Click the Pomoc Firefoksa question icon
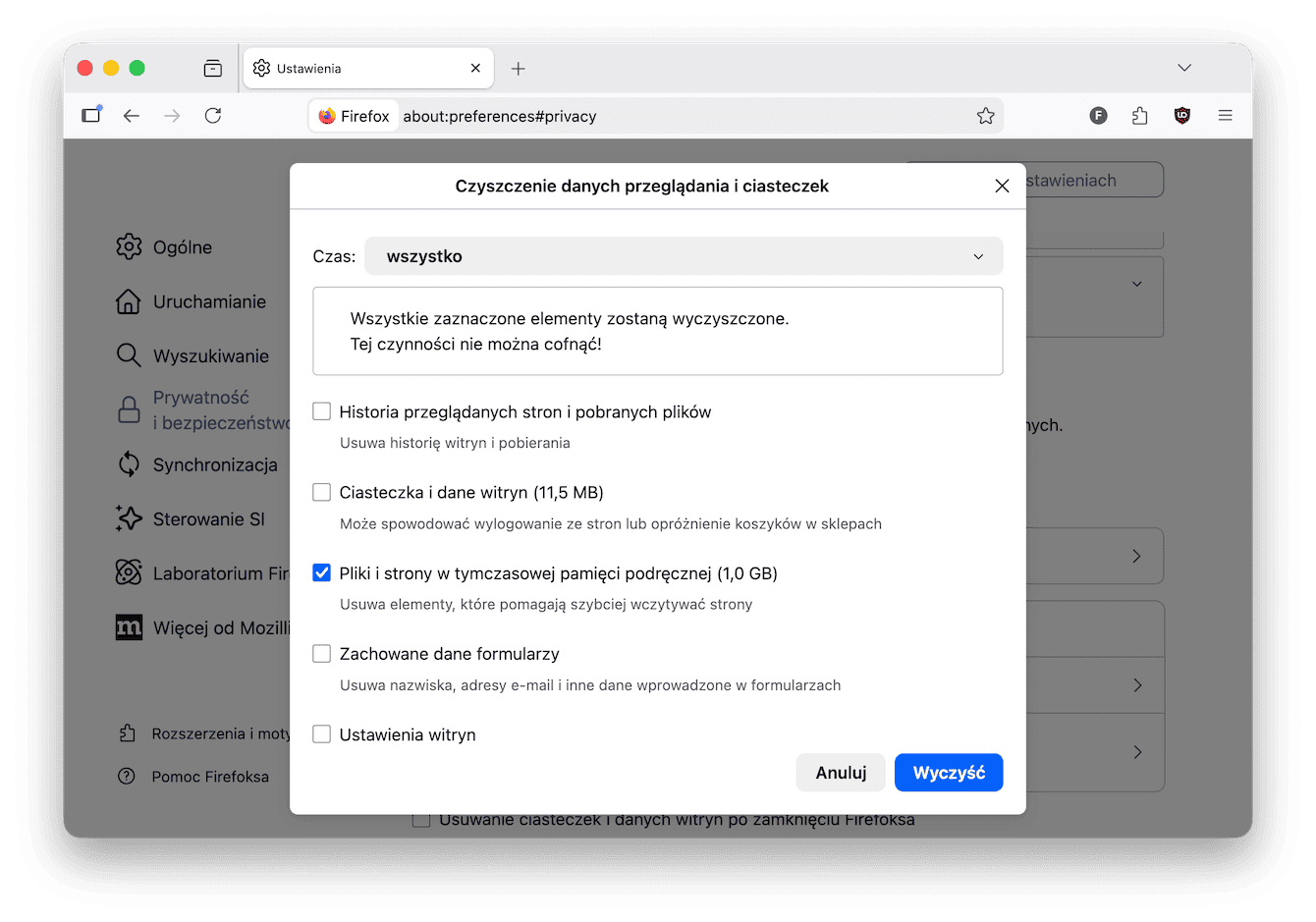This screenshot has width=1316, height=922. (127, 776)
